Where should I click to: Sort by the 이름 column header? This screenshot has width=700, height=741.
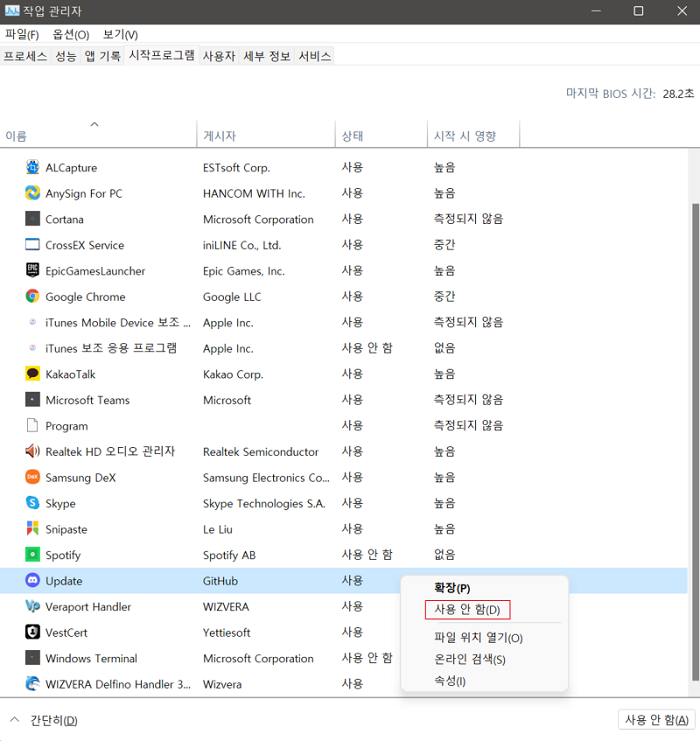[98, 134]
